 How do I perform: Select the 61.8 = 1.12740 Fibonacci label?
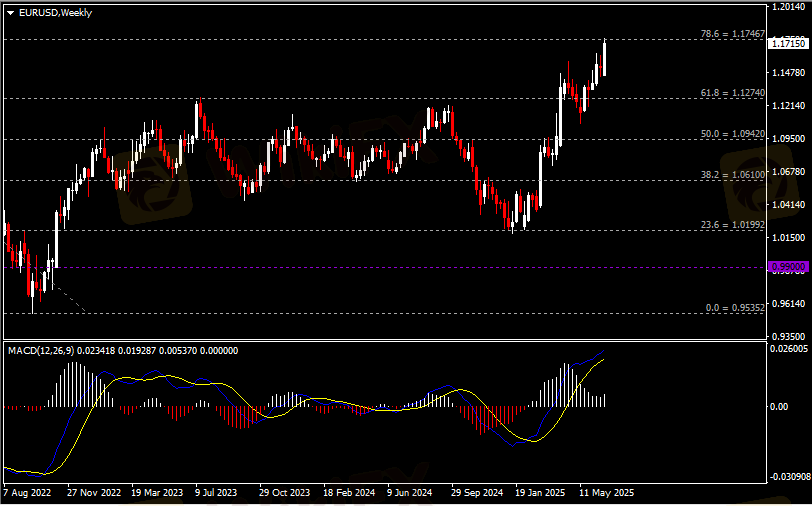coord(732,92)
